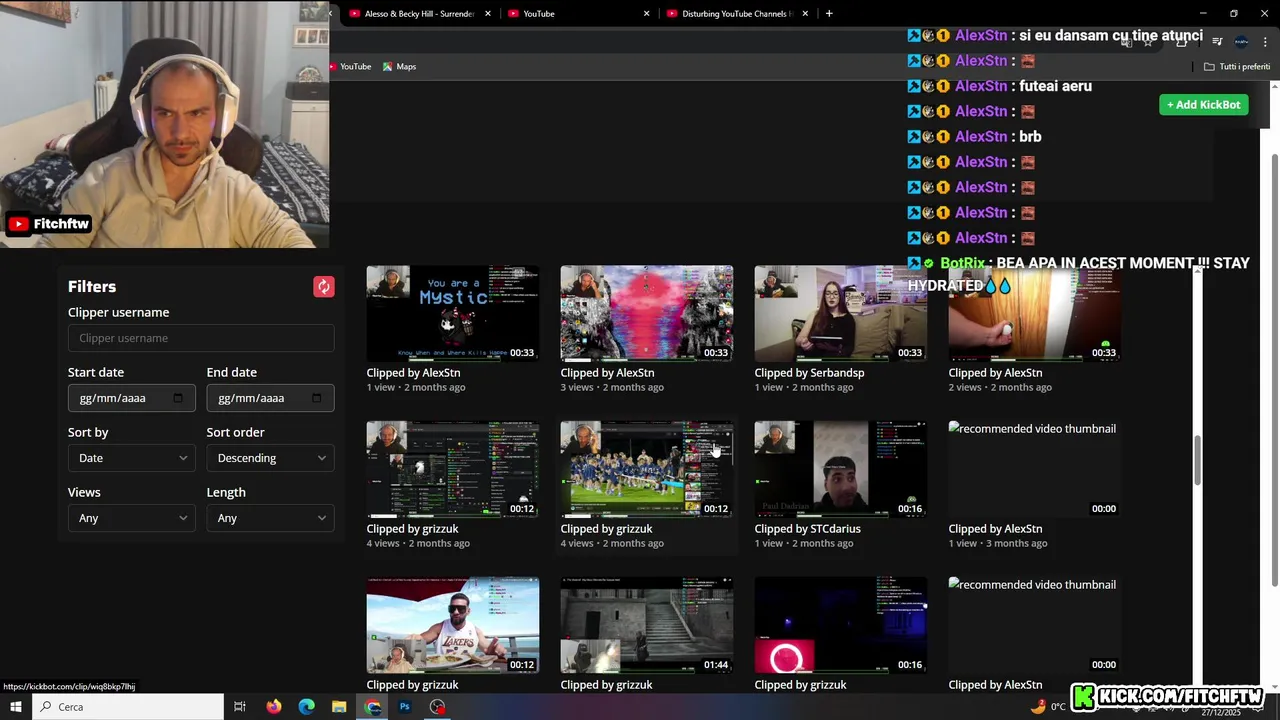Screen dimensions: 1280x720
Task: Open the football team clip thumbnail
Action: click(x=647, y=469)
